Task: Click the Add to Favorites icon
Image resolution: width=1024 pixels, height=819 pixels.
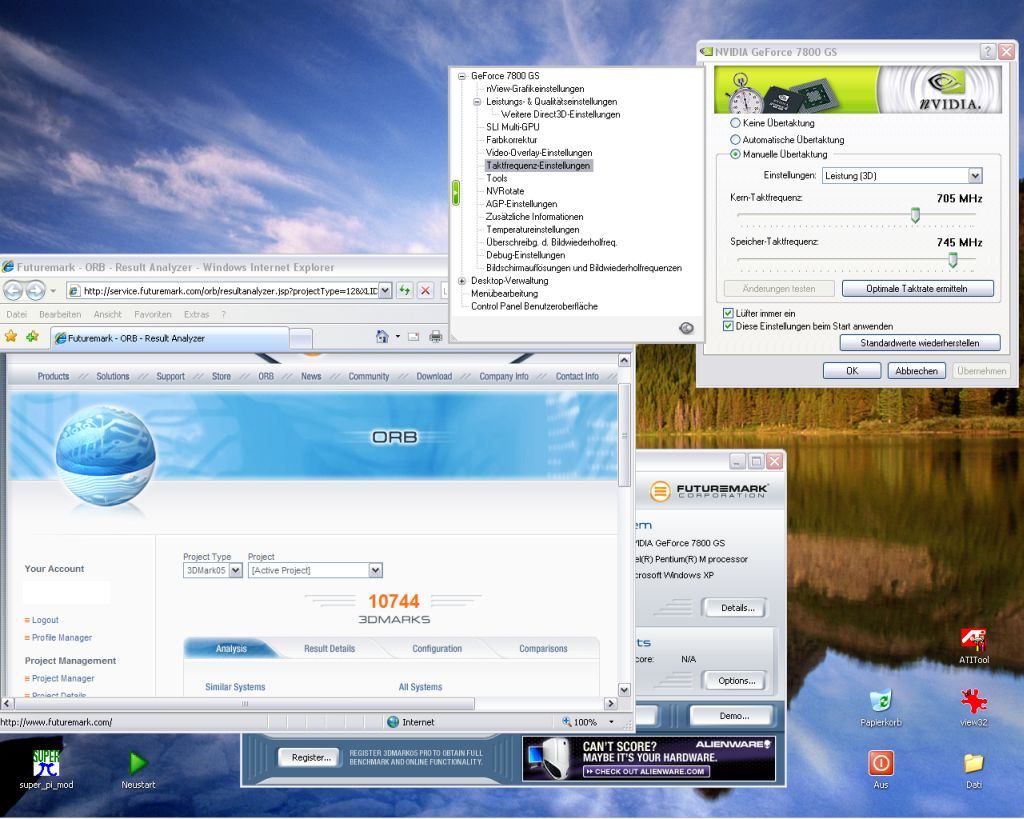Action: pyautogui.click(x=32, y=336)
